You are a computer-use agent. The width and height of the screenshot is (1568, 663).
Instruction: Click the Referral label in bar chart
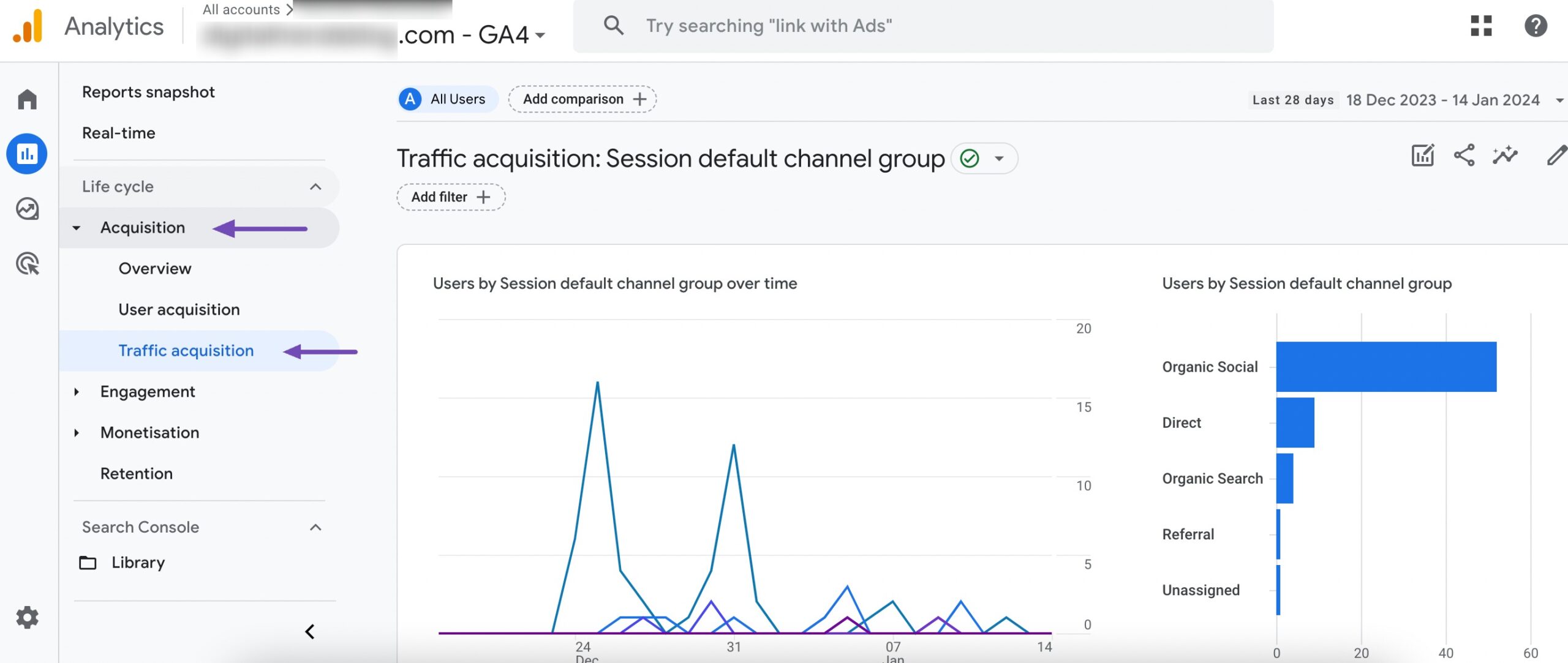[1188, 534]
